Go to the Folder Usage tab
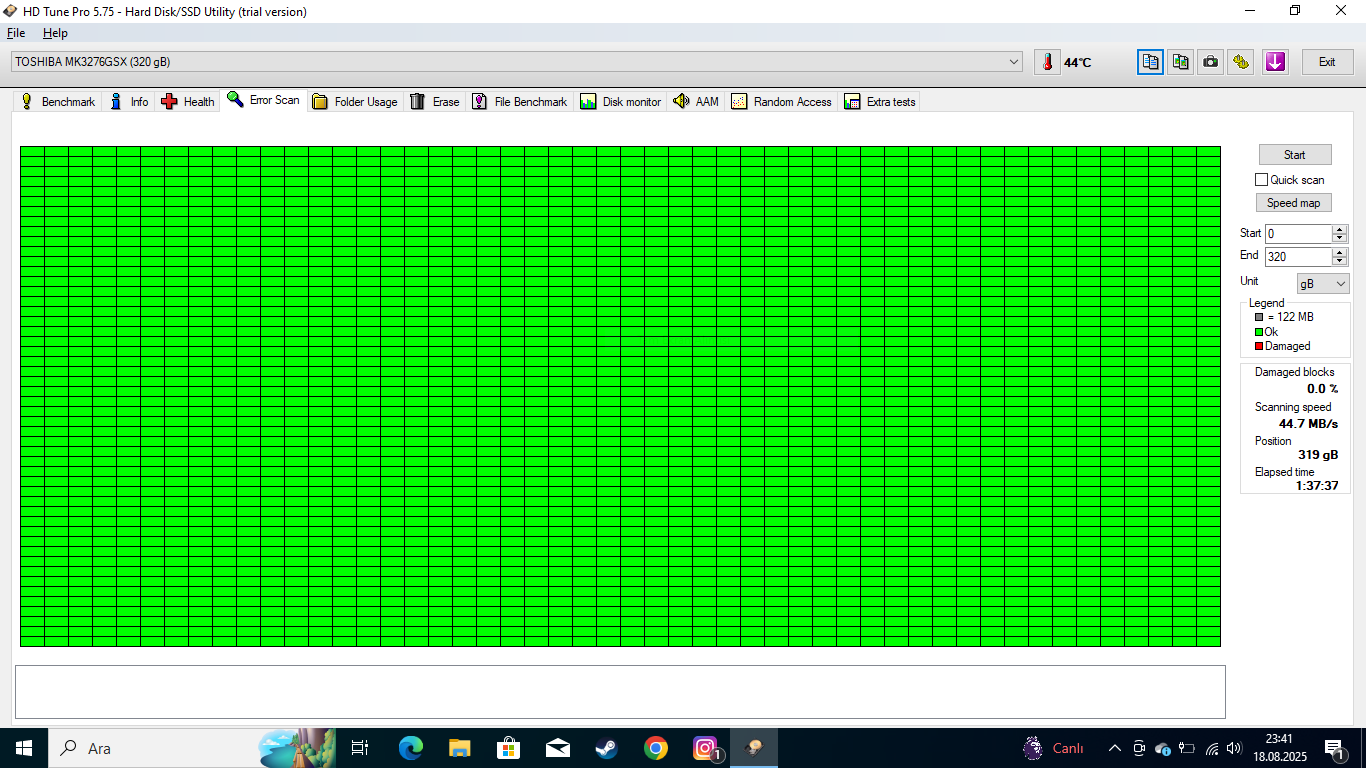 355,102
